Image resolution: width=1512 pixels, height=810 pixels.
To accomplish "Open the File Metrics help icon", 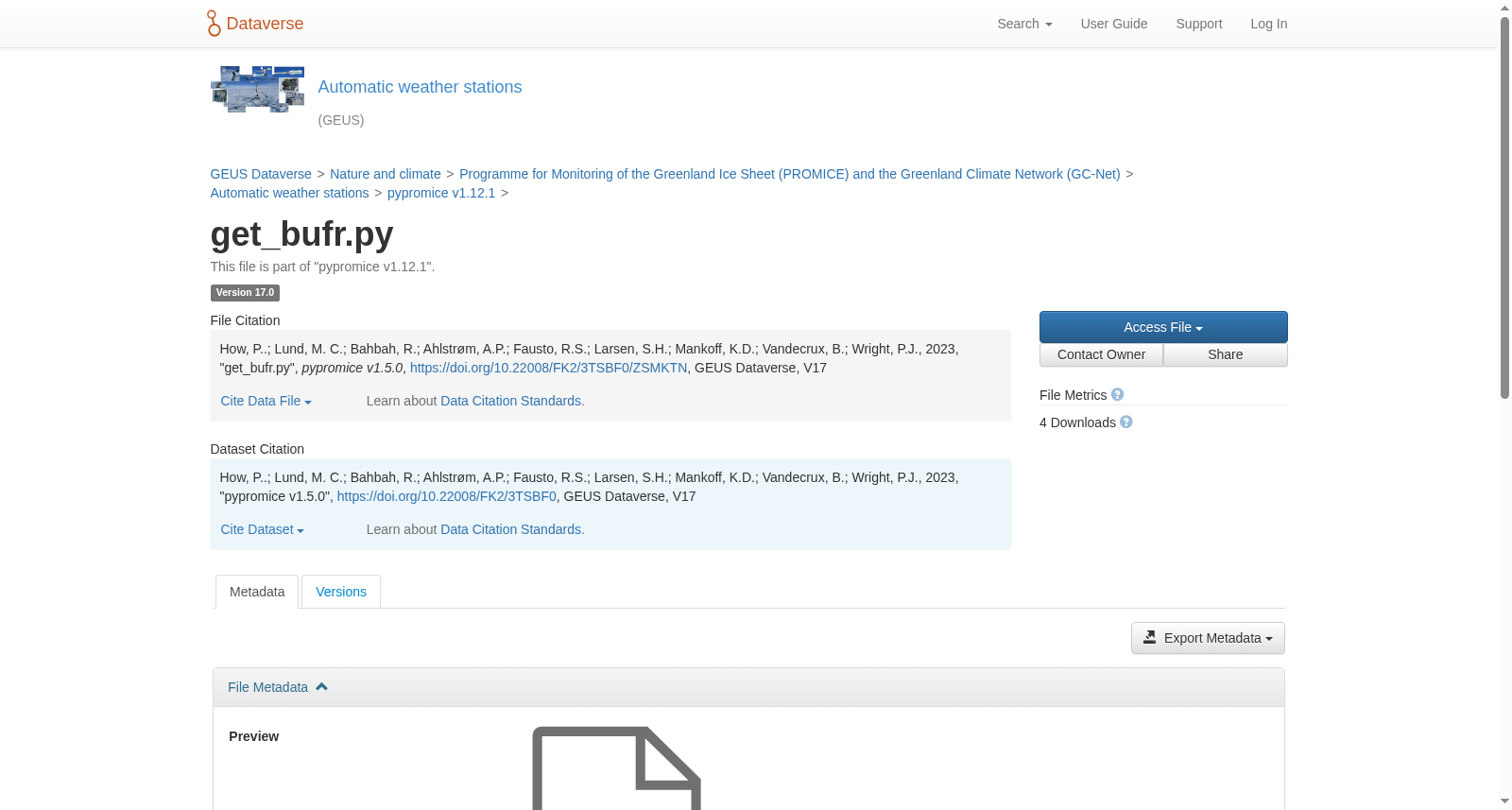I will pyautogui.click(x=1117, y=395).
